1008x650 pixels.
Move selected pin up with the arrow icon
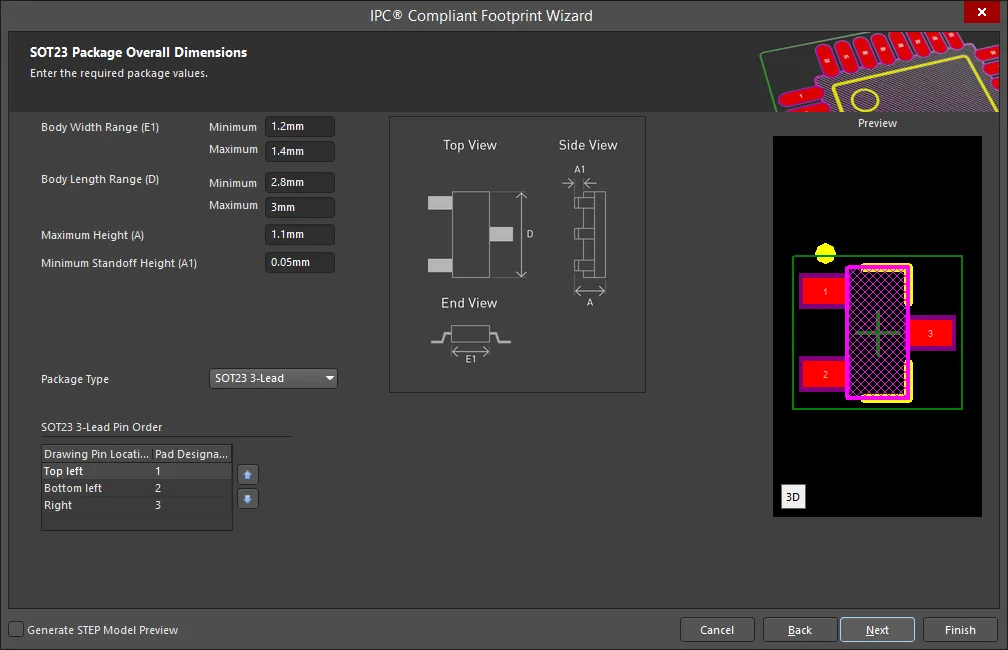point(248,474)
